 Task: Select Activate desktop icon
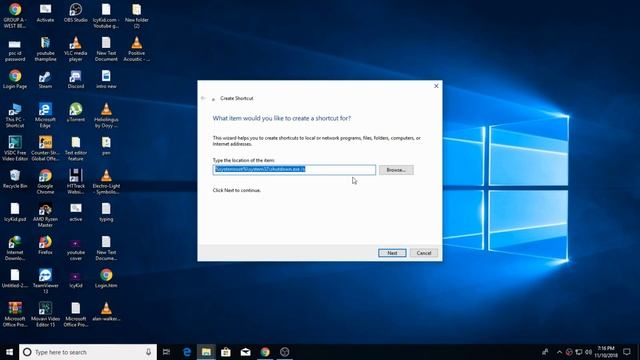pos(45,13)
